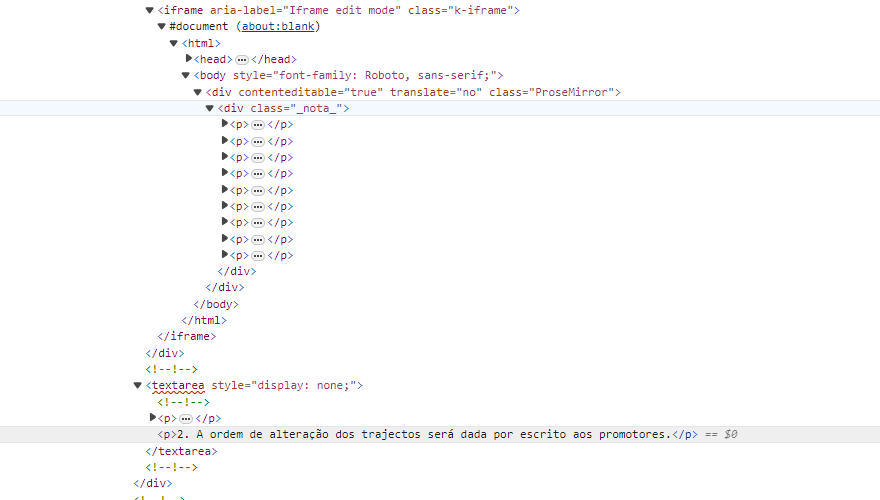Screen dimensions: 880x500
Task: Click the "k-iframe" class attribute value
Action: (484, 10)
